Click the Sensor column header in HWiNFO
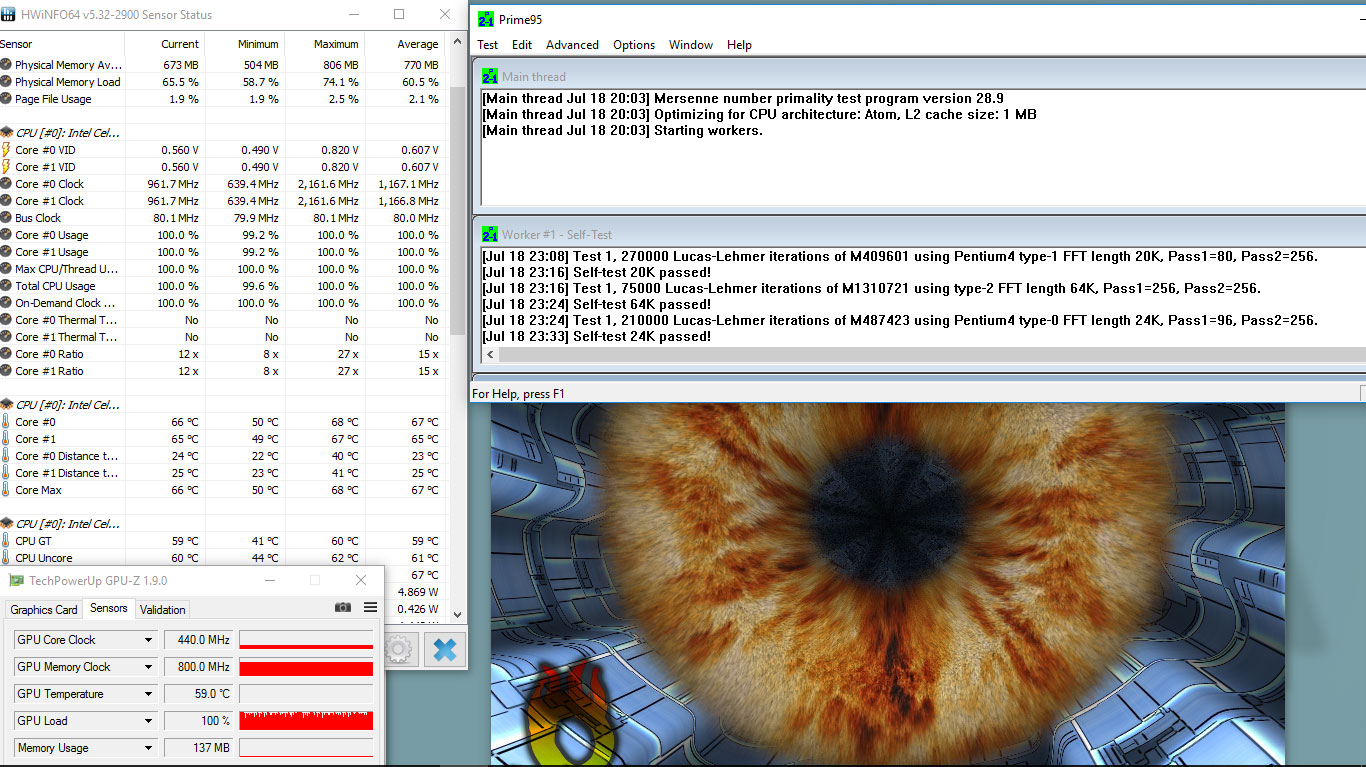 [62, 44]
